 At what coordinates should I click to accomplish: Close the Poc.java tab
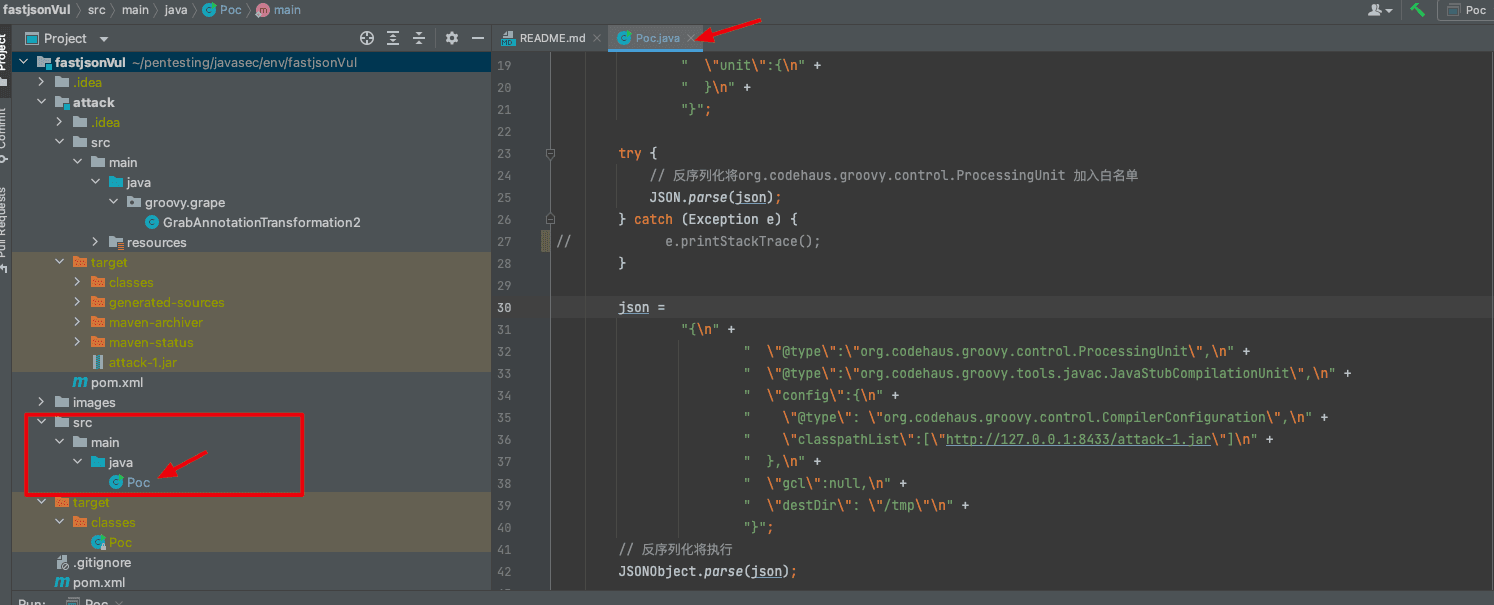(x=690, y=38)
